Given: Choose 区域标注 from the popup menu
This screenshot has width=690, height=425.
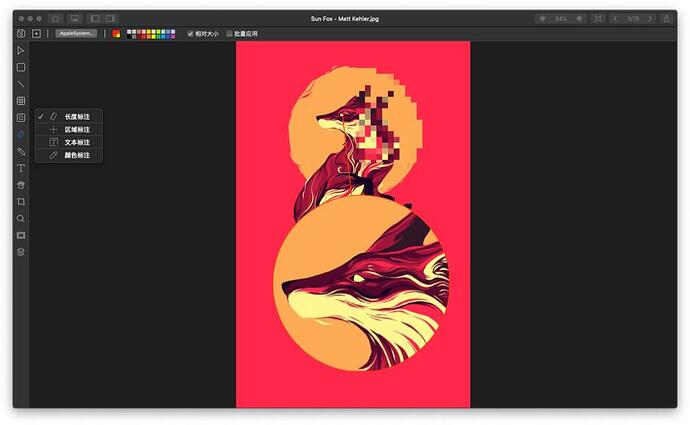Looking at the screenshot, I should pyautogui.click(x=77, y=129).
